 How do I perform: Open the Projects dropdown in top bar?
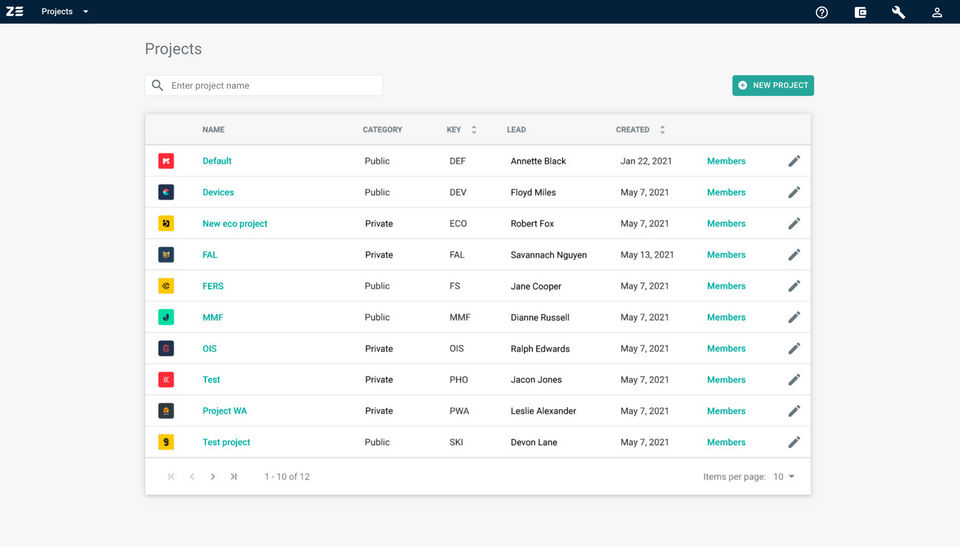pos(65,12)
